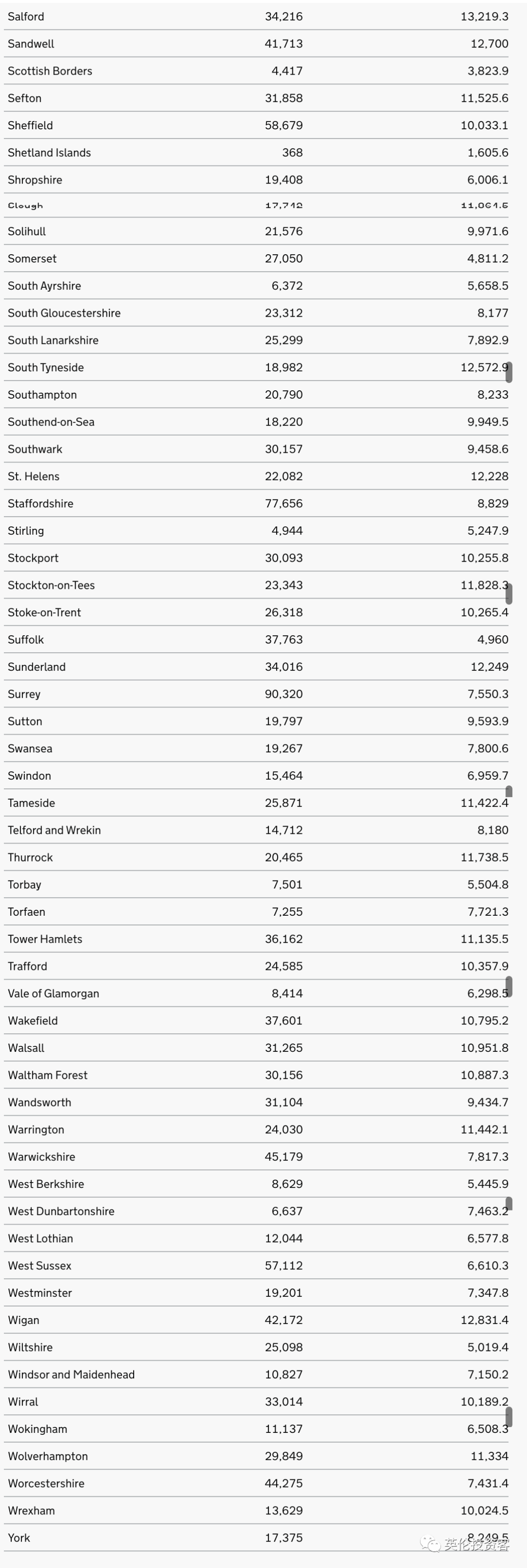Click the Warwickshire count 45,179
Screen dimensions: 527x1568
[x=284, y=1157]
